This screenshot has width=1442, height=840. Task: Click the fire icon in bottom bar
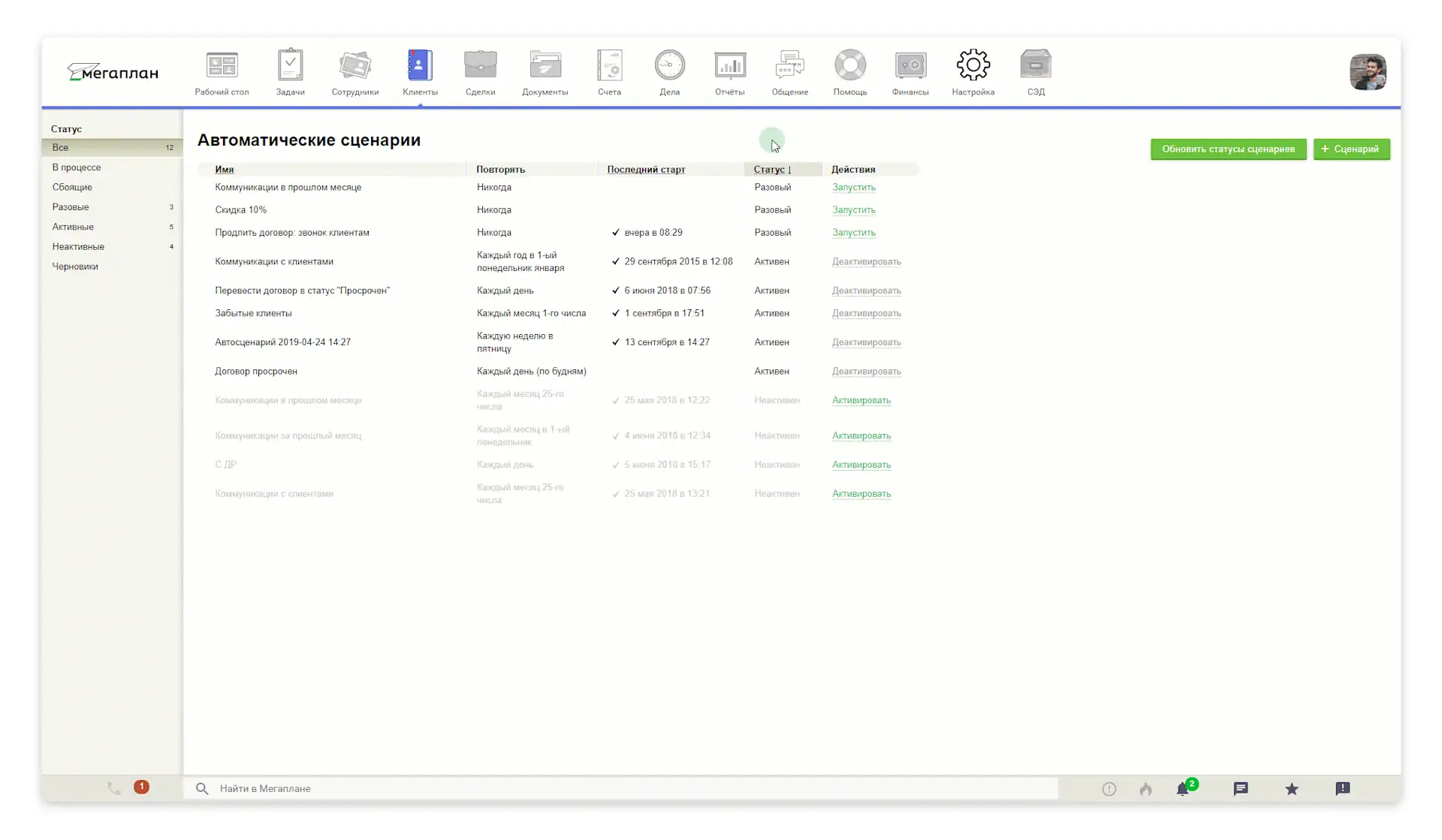1145,789
